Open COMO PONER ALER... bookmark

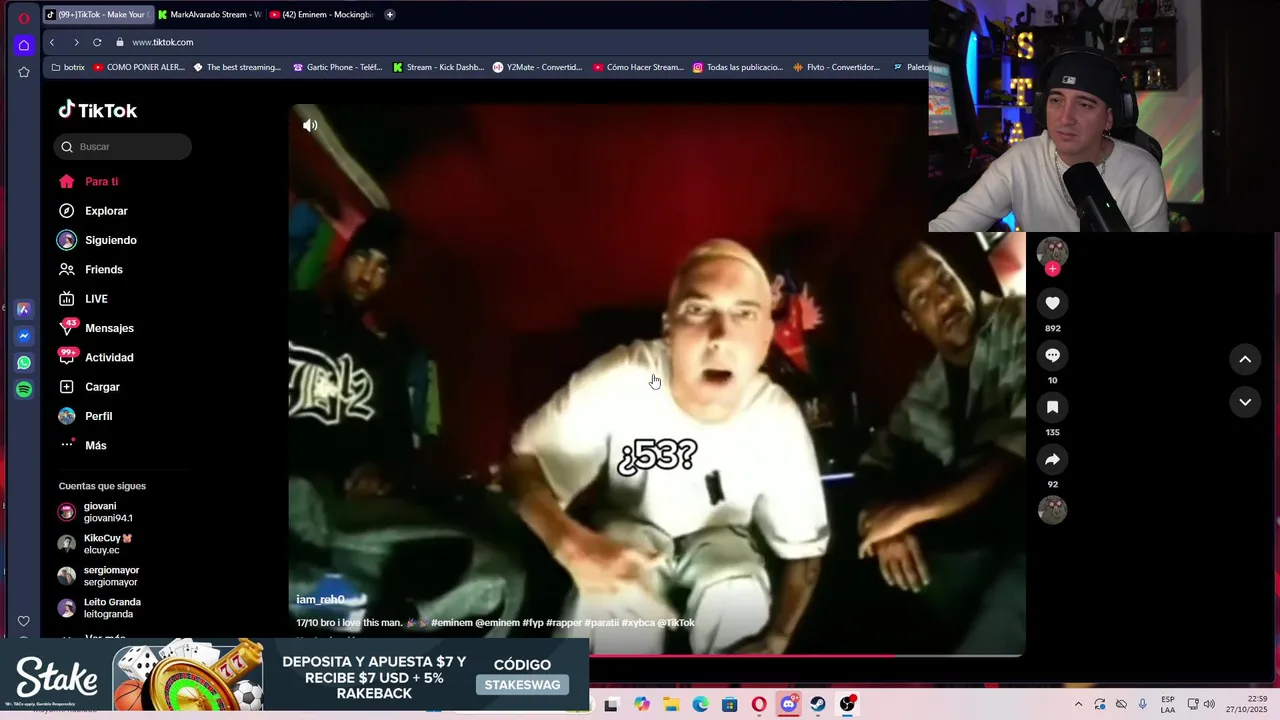click(139, 67)
